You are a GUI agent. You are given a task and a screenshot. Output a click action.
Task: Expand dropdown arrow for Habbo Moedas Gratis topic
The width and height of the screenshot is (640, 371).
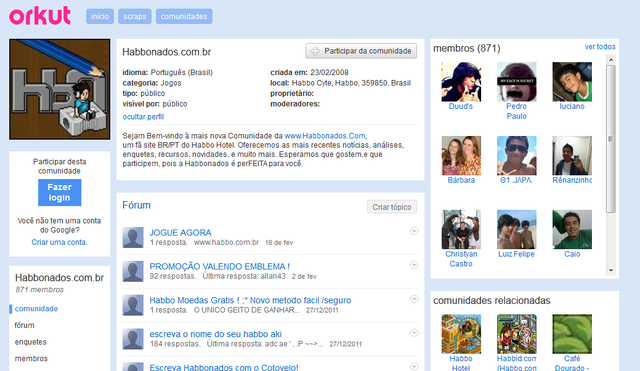tap(414, 299)
